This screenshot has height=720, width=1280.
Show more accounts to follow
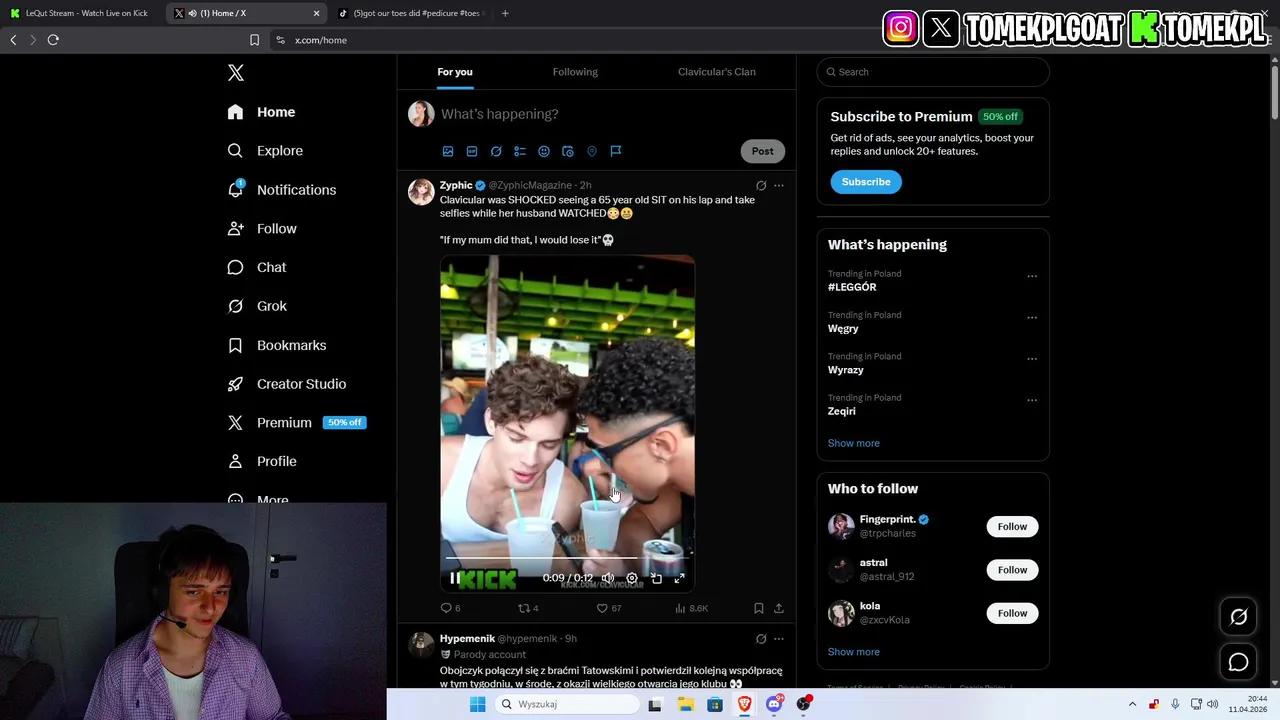pyautogui.click(x=854, y=652)
